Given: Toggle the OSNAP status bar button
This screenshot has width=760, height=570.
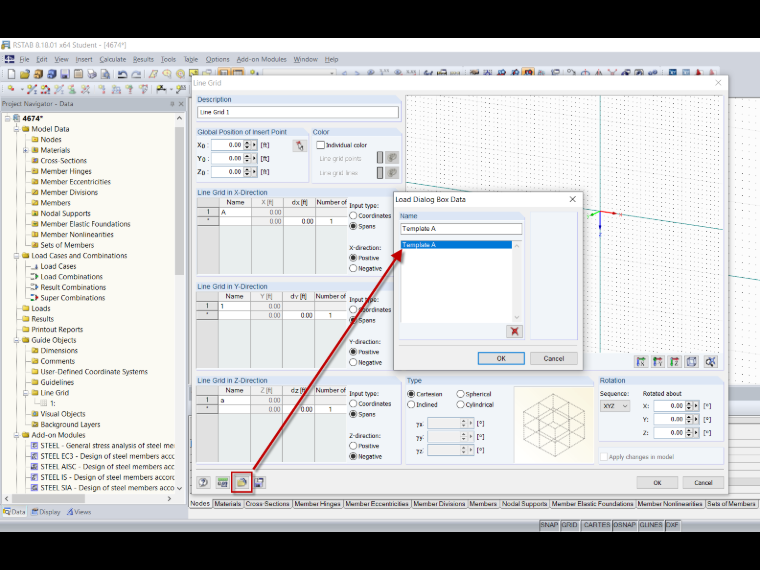Looking at the screenshot, I should click(624, 525).
